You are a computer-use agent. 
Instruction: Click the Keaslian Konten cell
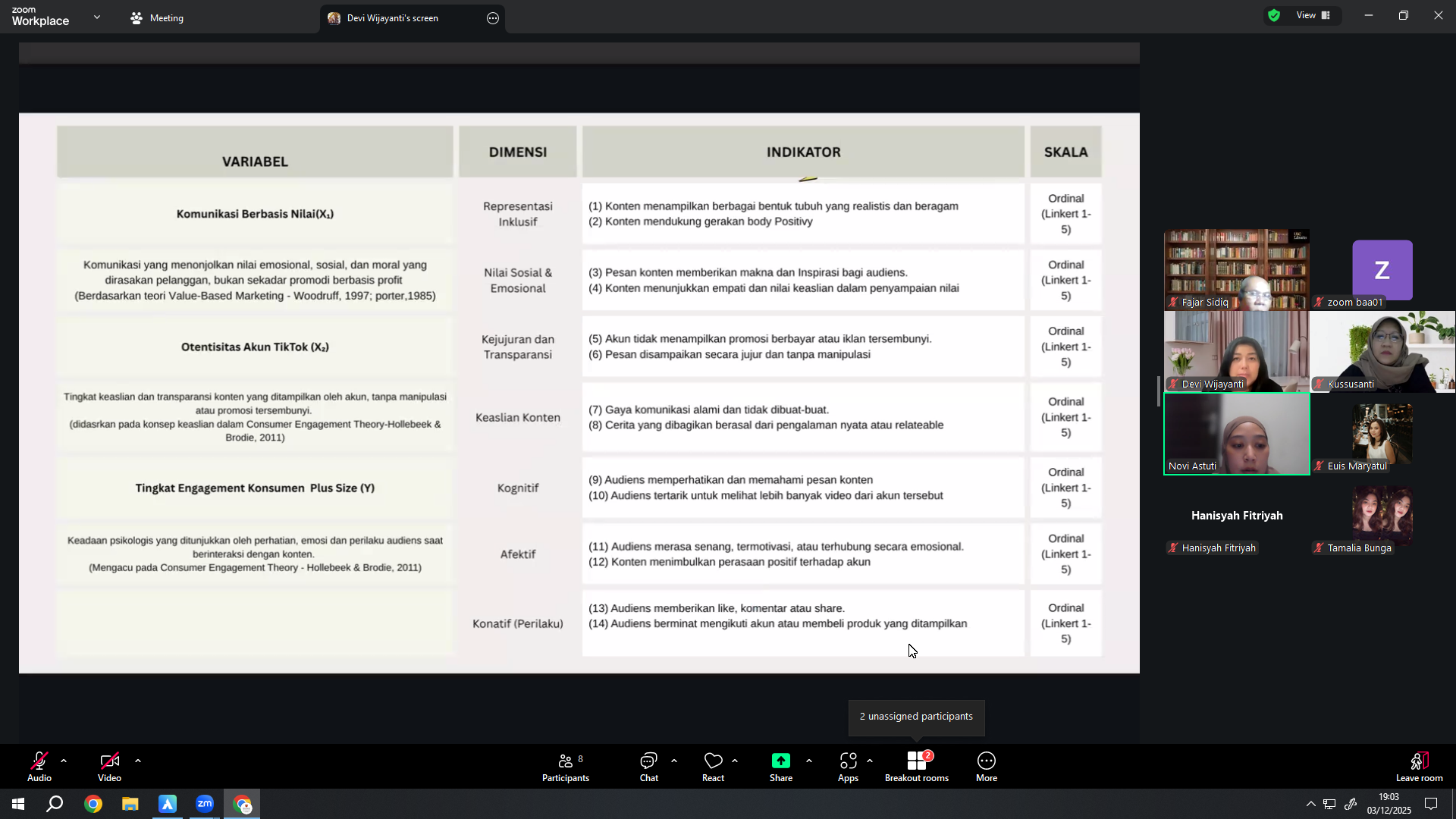pyautogui.click(x=518, y=418)
